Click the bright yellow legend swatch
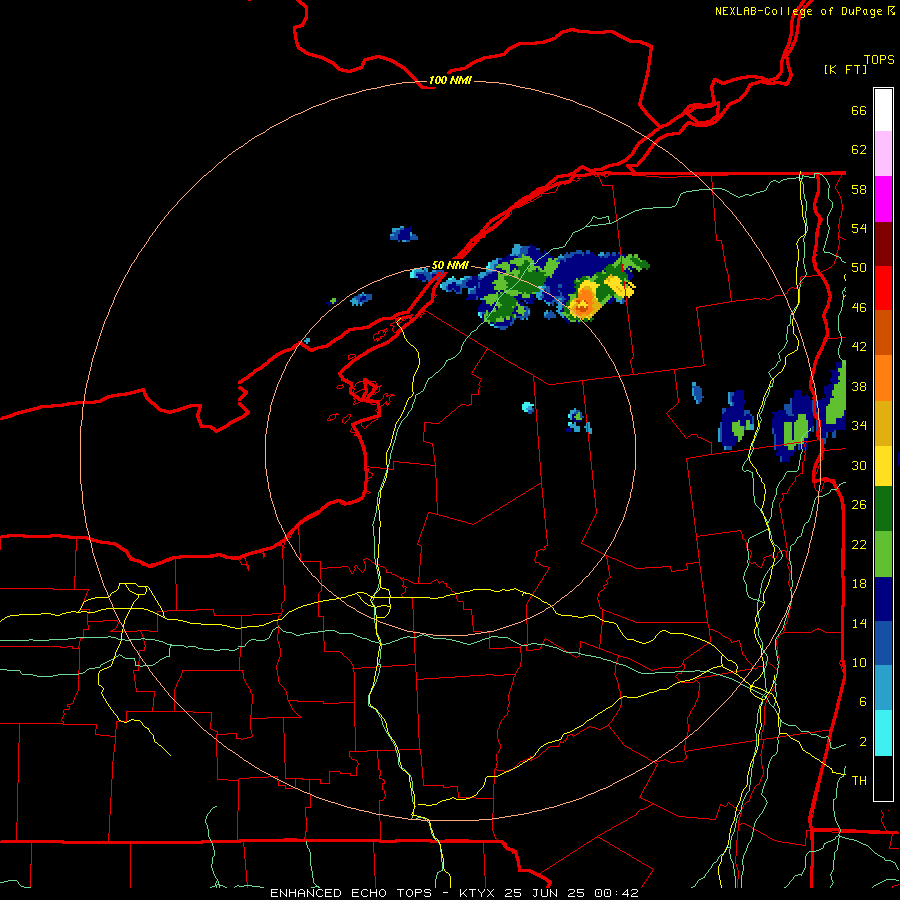Screen dimensions: 900x900 (883, 465)
